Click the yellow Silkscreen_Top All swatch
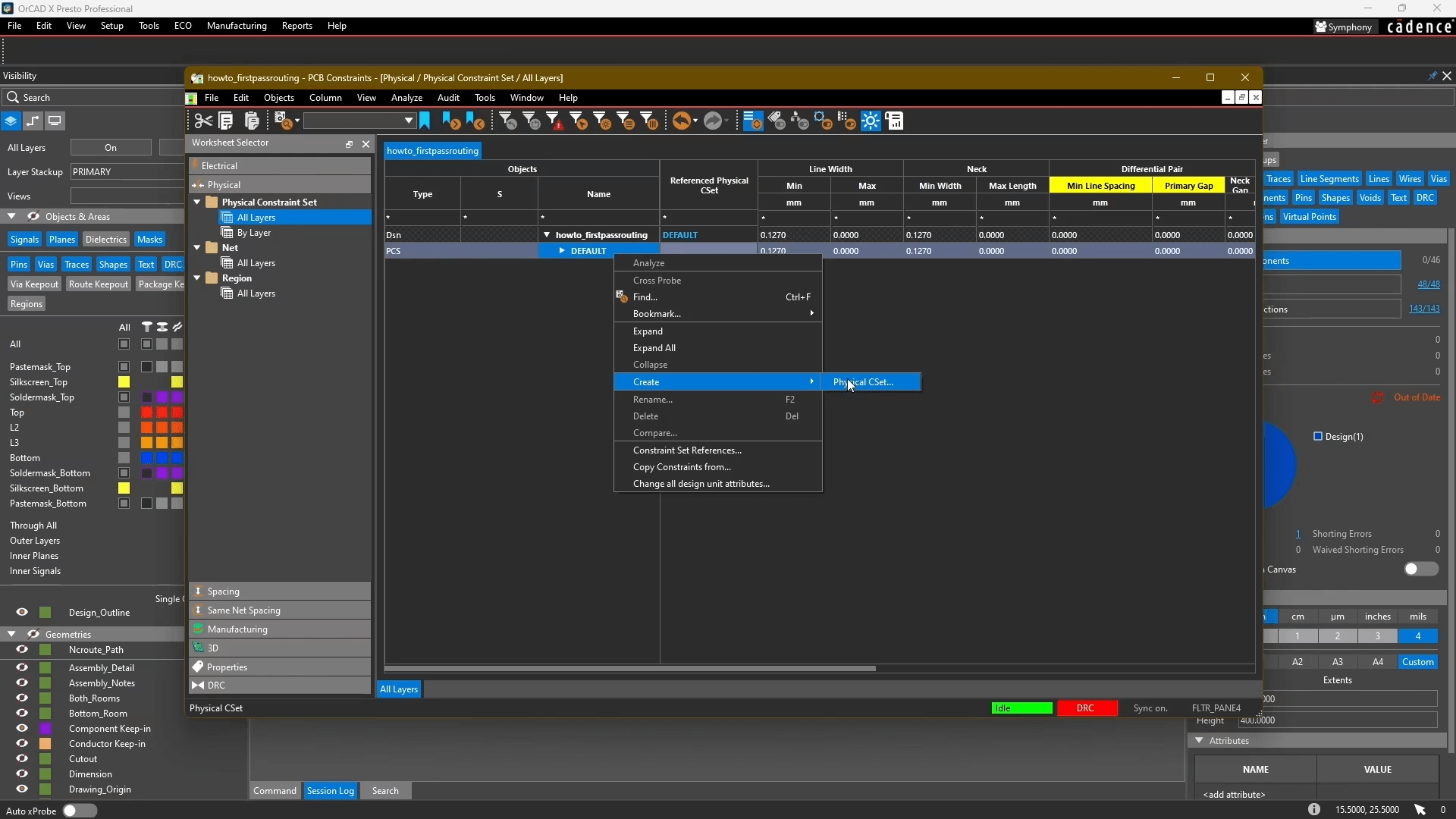1456x819 pixels. (124, 382)
